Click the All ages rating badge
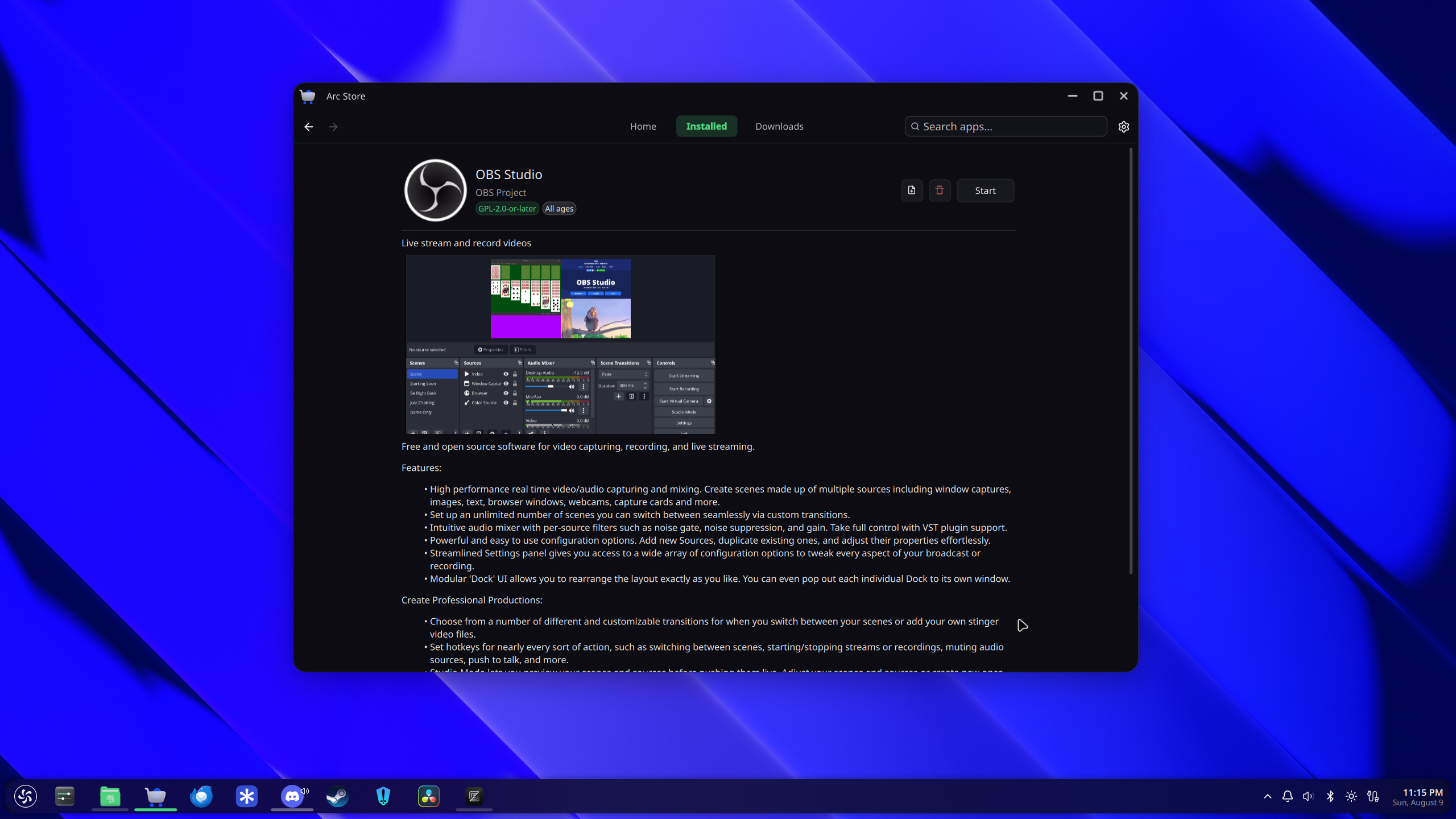1456x819 pixels. coord(559,209)
